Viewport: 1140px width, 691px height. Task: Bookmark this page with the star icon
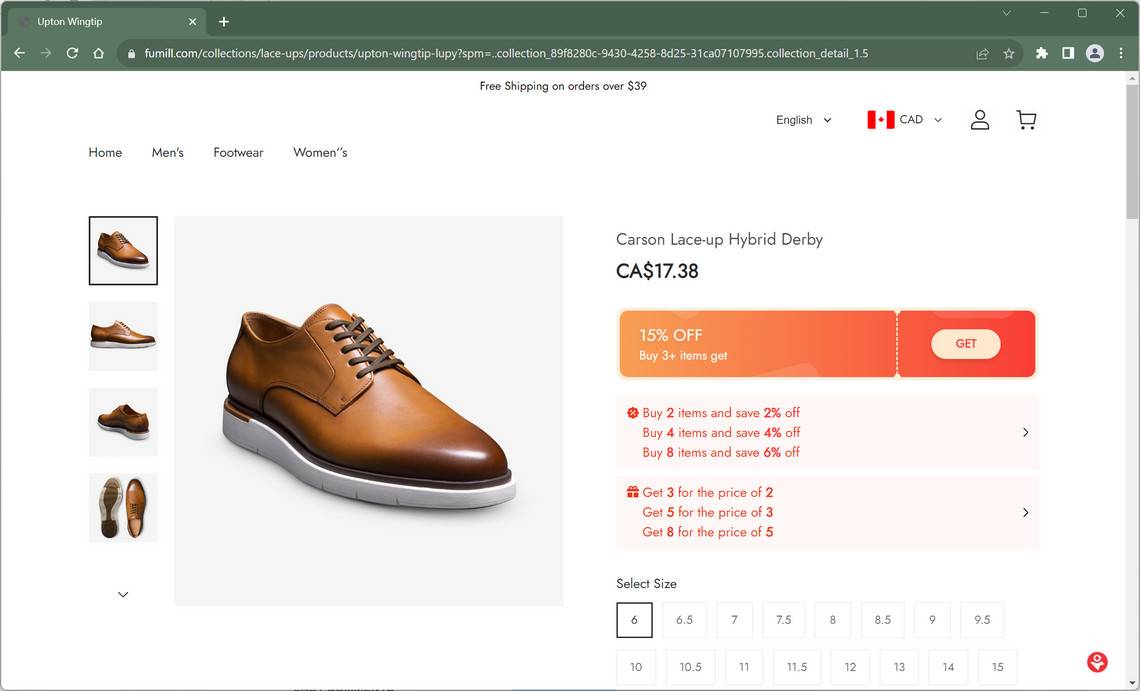[1009, 53]
